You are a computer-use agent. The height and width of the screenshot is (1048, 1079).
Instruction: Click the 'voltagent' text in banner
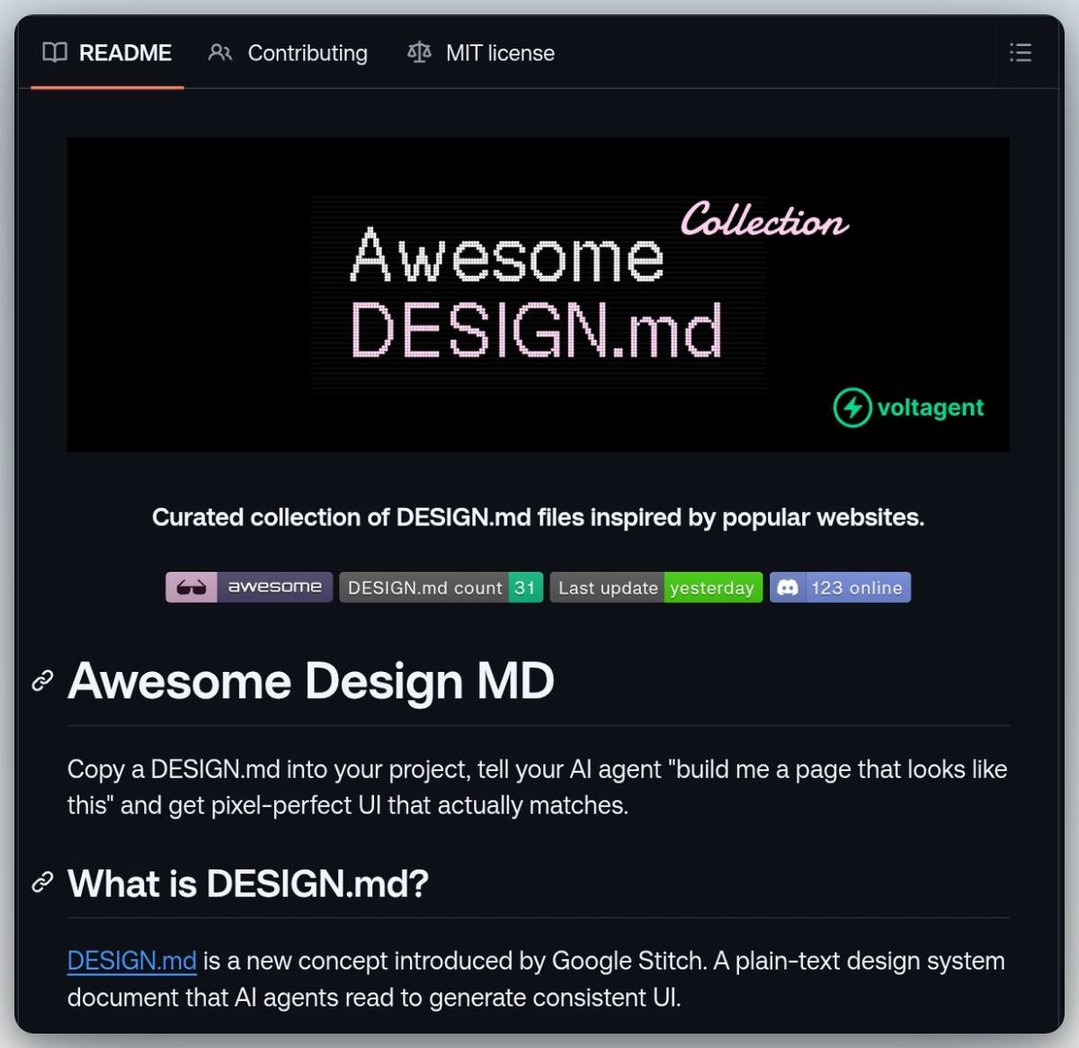click(930, 407)
